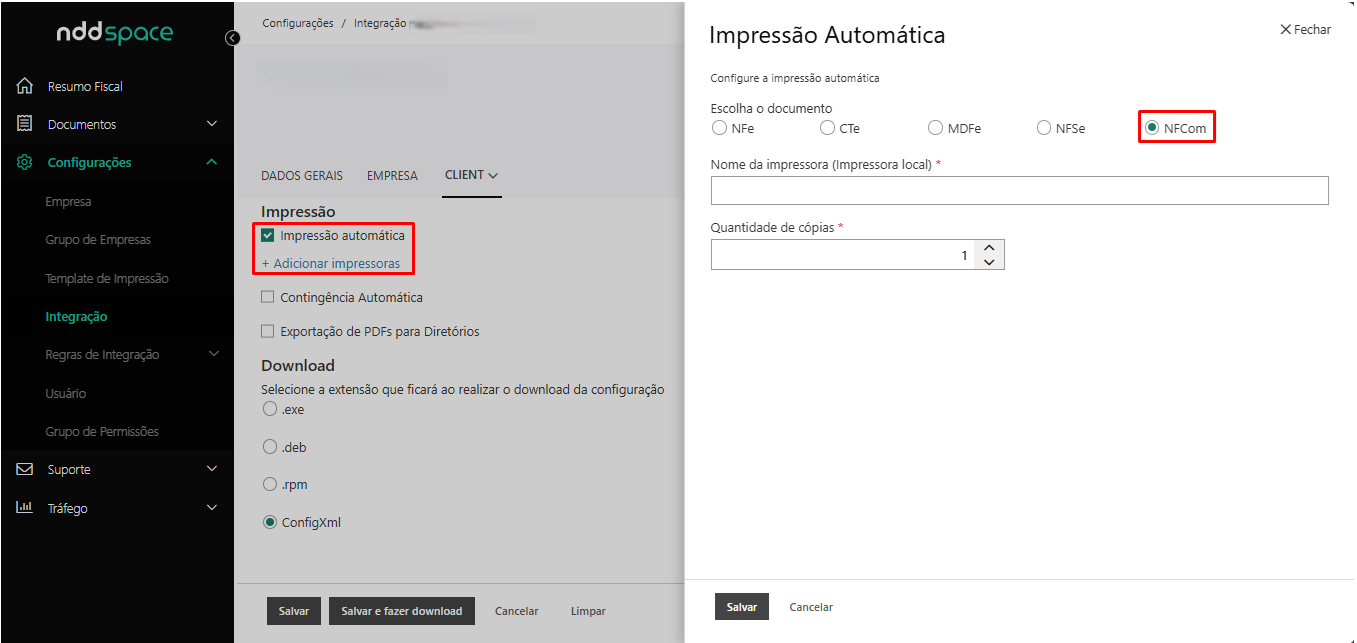Select the NFe document radio button

pyautogui.click(x=719, y=128)
